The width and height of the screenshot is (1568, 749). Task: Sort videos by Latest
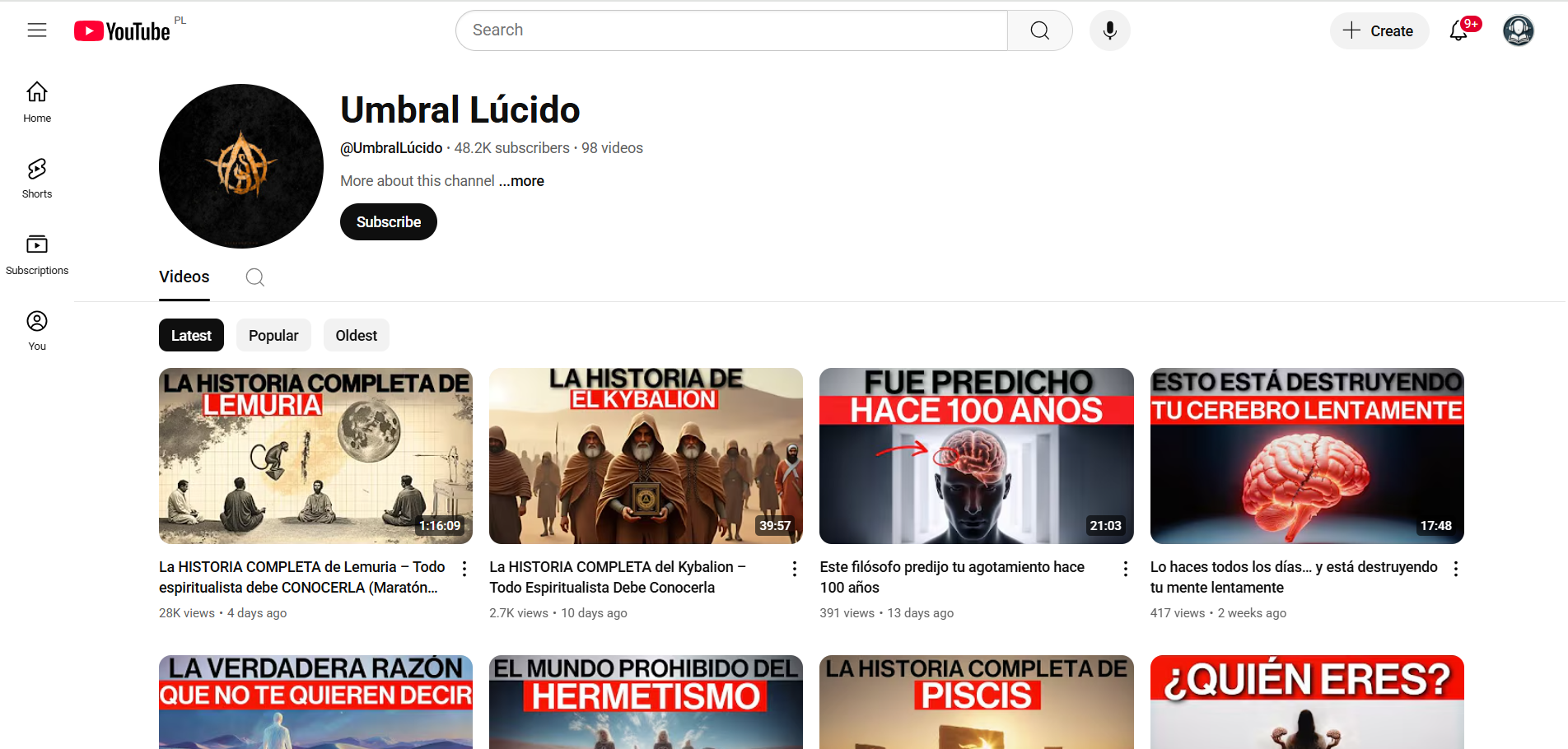pyautogui.click(x=191, y=335)
